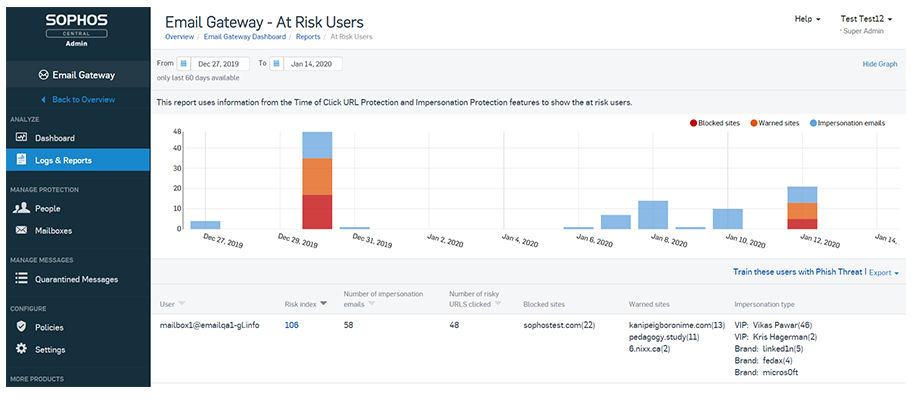Open the From date calendar icon
The width and height of the screenshot is (915, 400).
pos(184,64)
